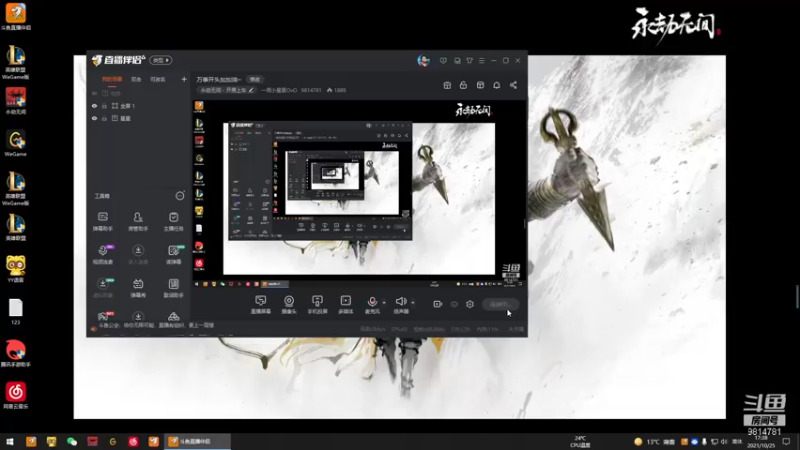
Task: Click the open padlock icon in the header
Action: tap(463, 85)
